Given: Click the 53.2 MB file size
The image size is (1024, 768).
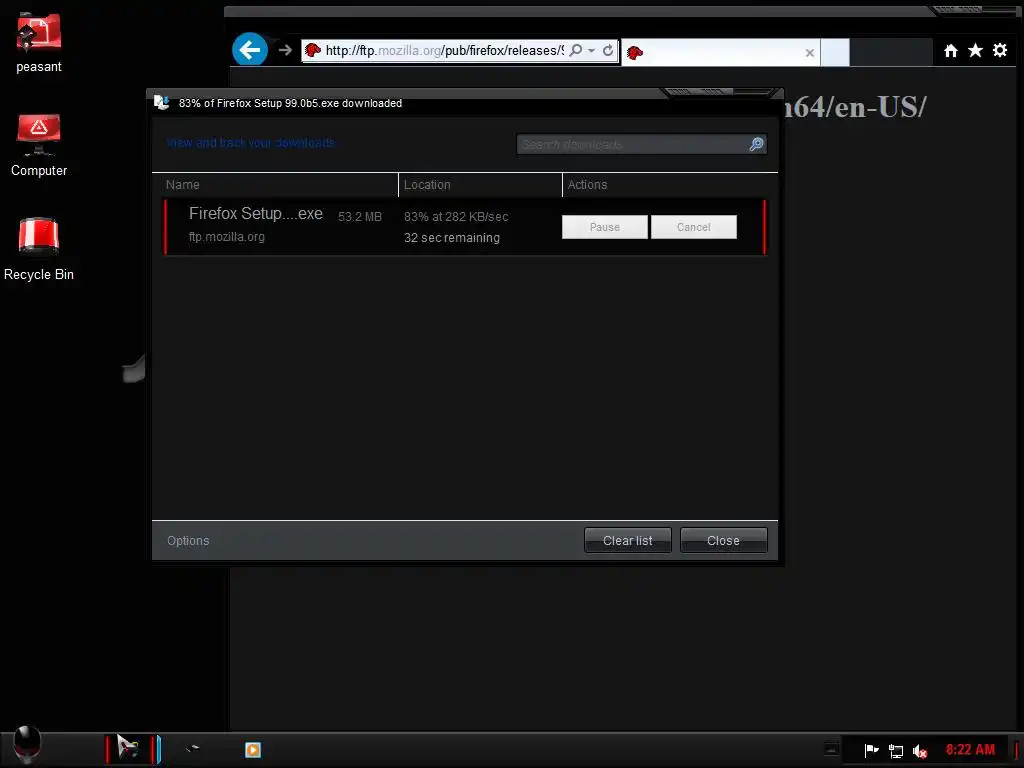Looking at the screenshot, I should coord(360,217).
